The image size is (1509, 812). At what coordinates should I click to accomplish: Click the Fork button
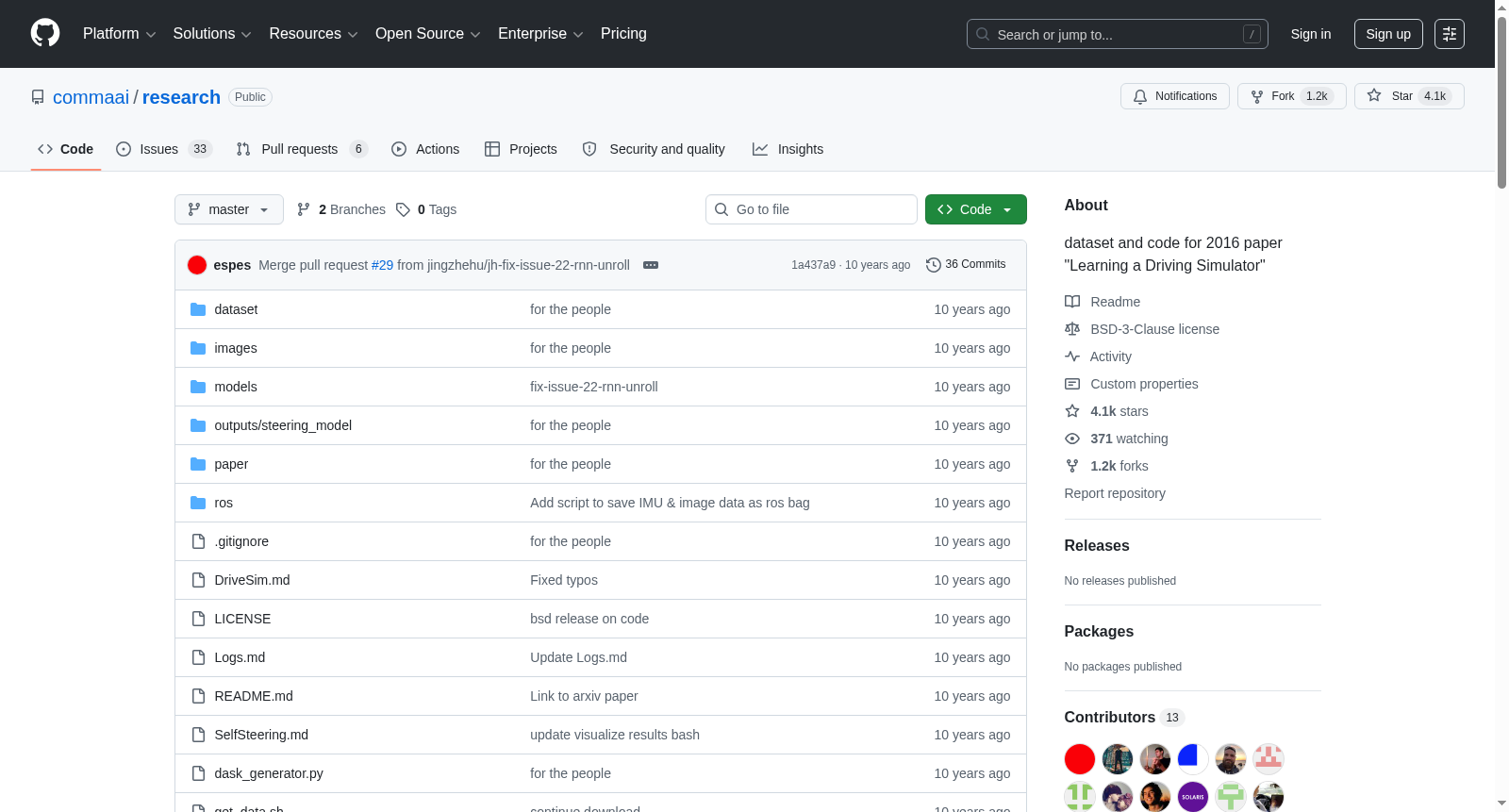(1292, 96)
